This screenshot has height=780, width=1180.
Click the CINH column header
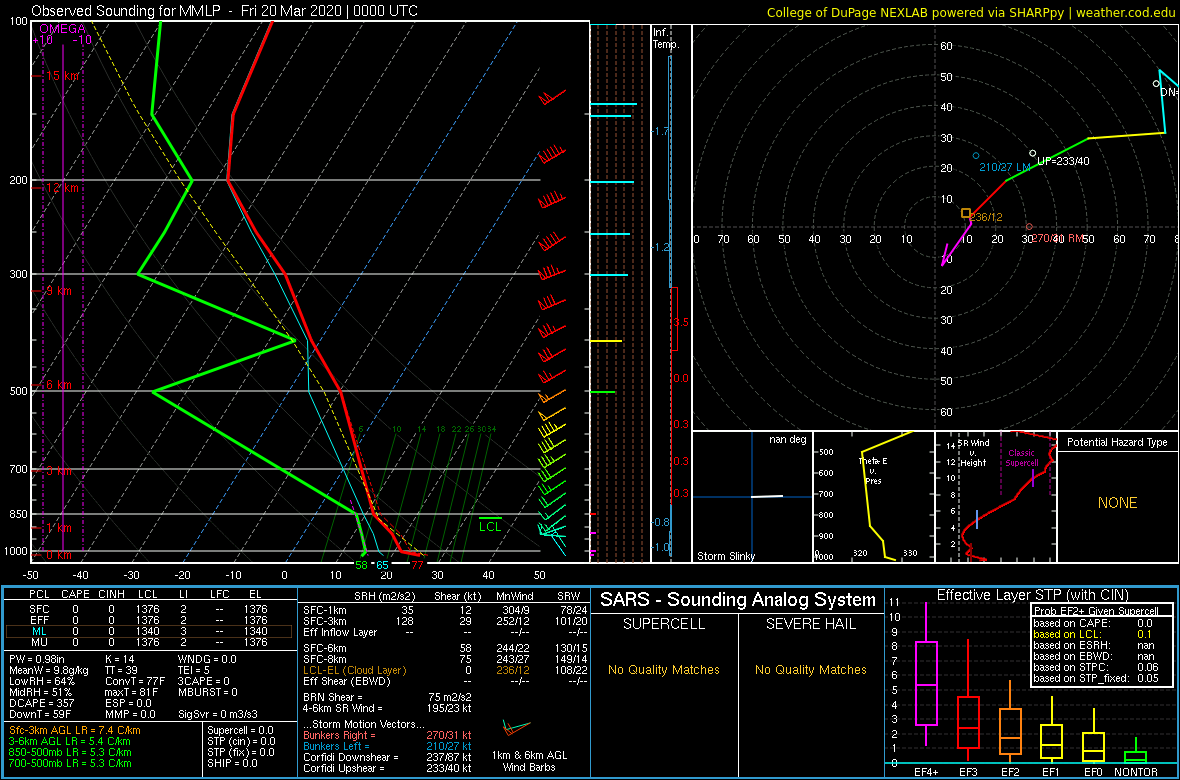coord(111,596)
